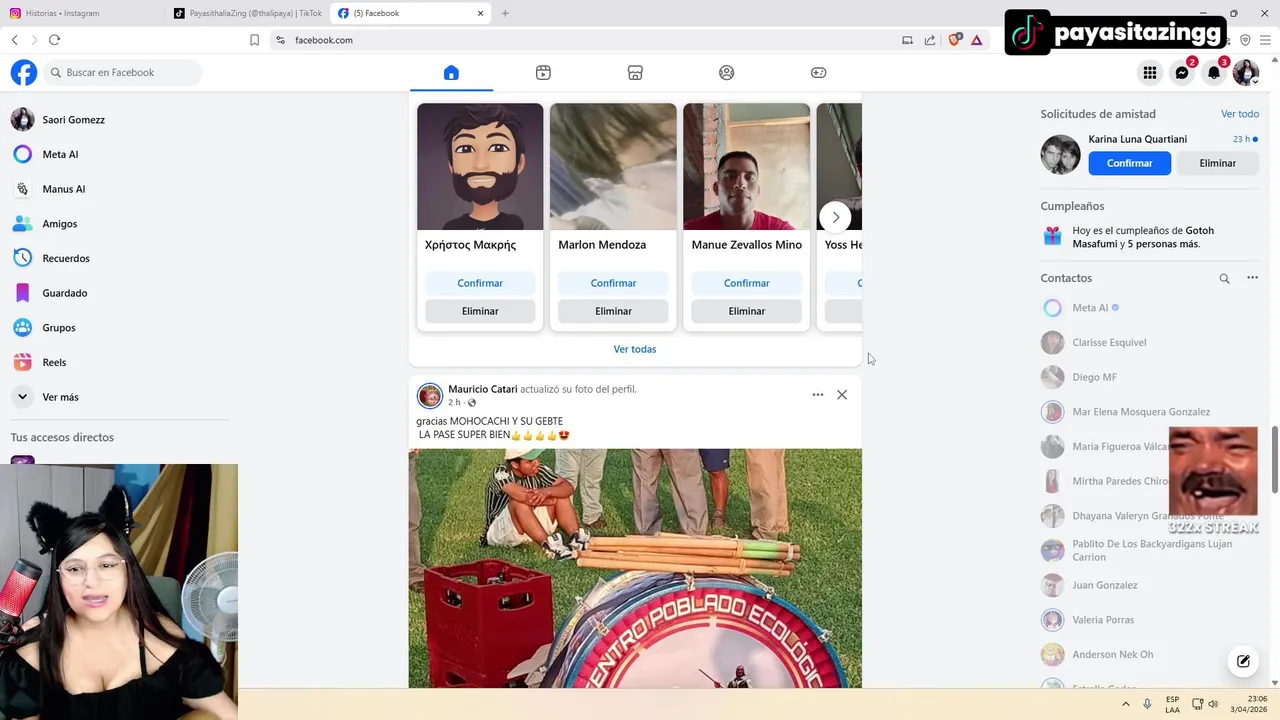Open the Gaming tab icon

pyautogui.click(x=818, y=72)
